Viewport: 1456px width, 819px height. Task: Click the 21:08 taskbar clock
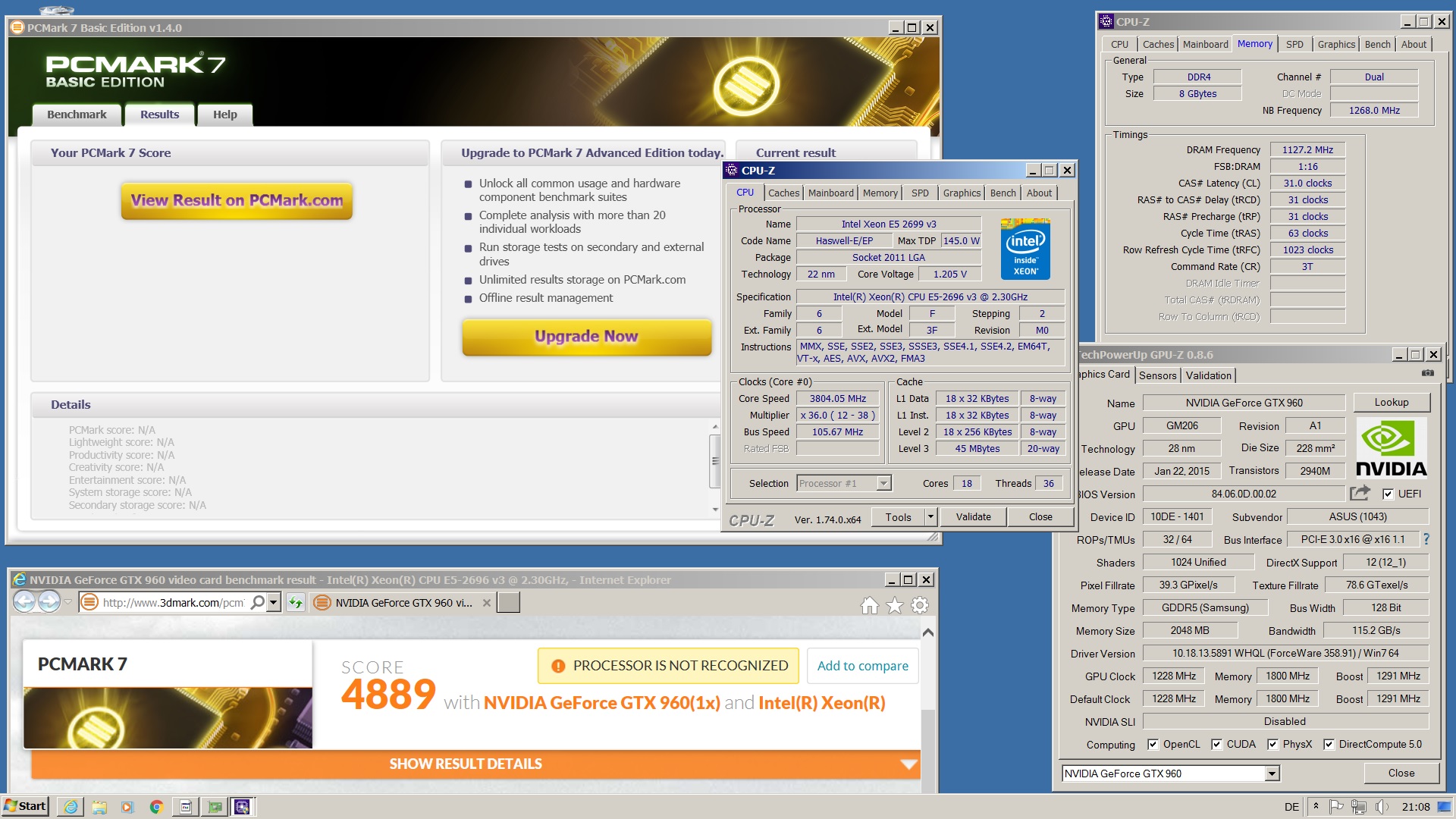1416,807
